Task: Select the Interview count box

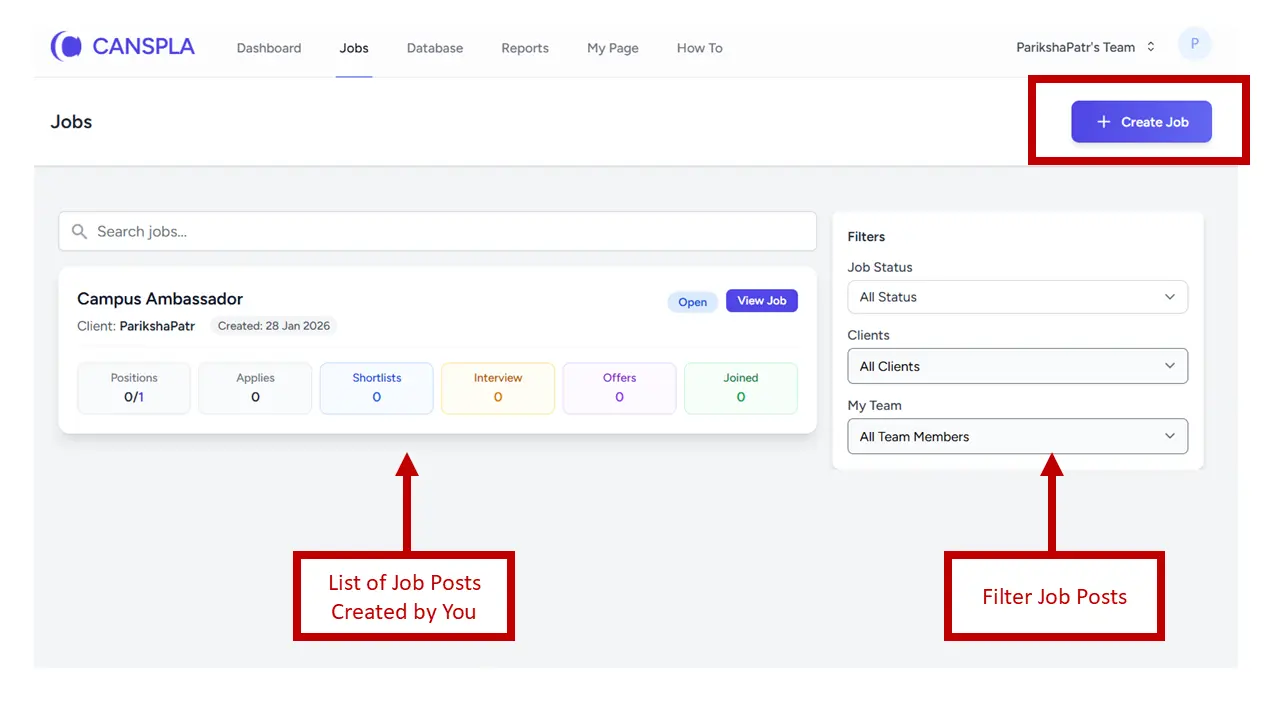Action: tap(498, 388)
